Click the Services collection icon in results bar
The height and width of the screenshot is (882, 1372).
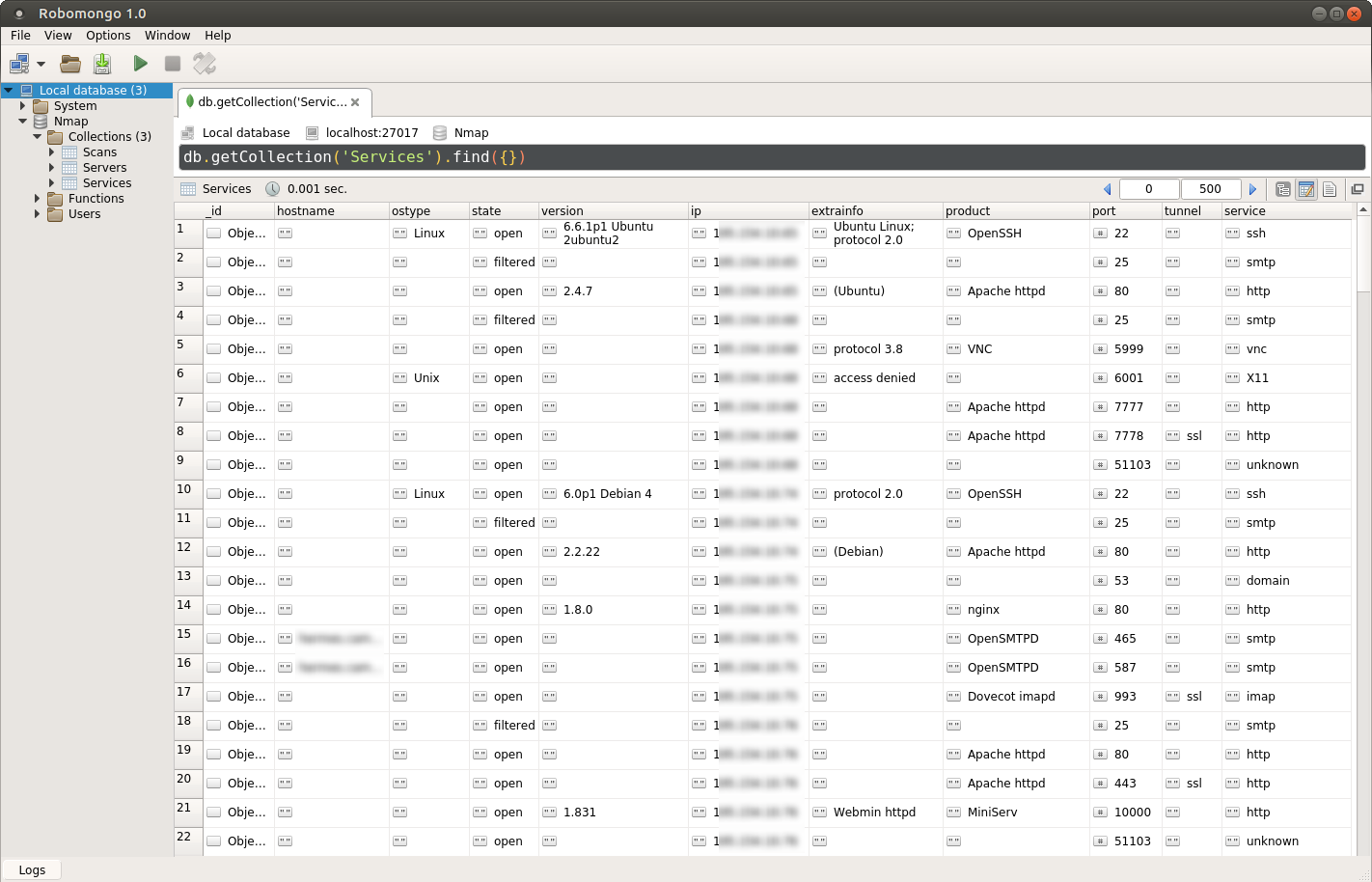(x=188, y=189)
